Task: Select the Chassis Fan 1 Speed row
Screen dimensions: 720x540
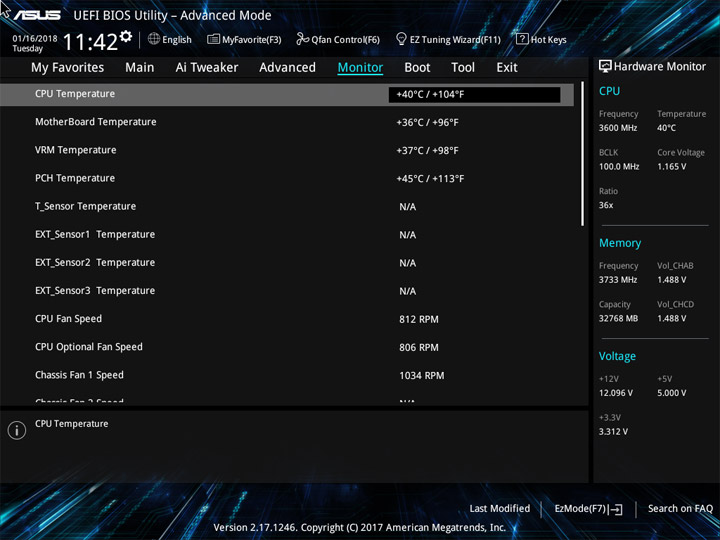Action: 287,375
